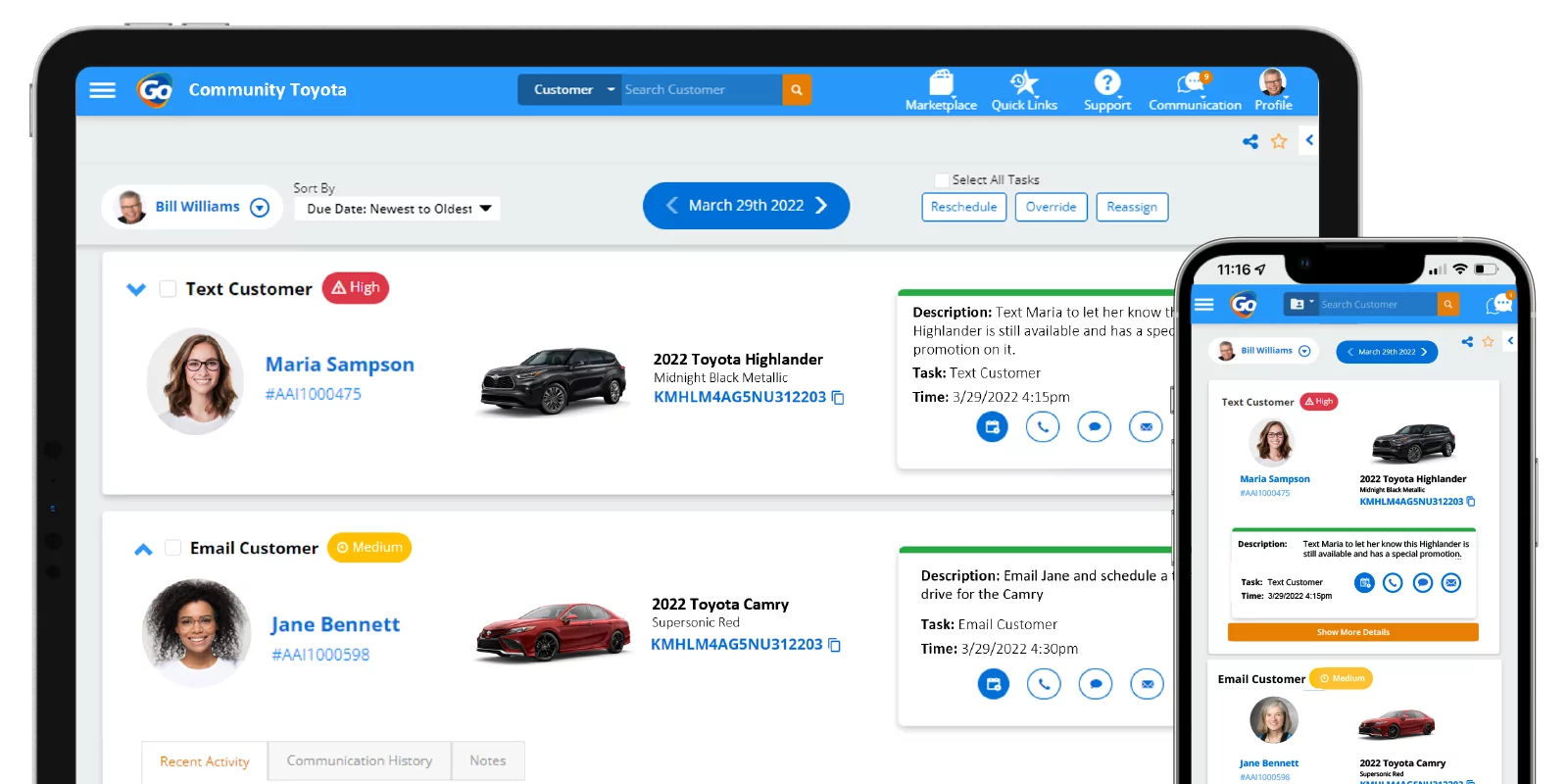
Task: Click in the tablet Search Customer field
Action: [702, 89]
